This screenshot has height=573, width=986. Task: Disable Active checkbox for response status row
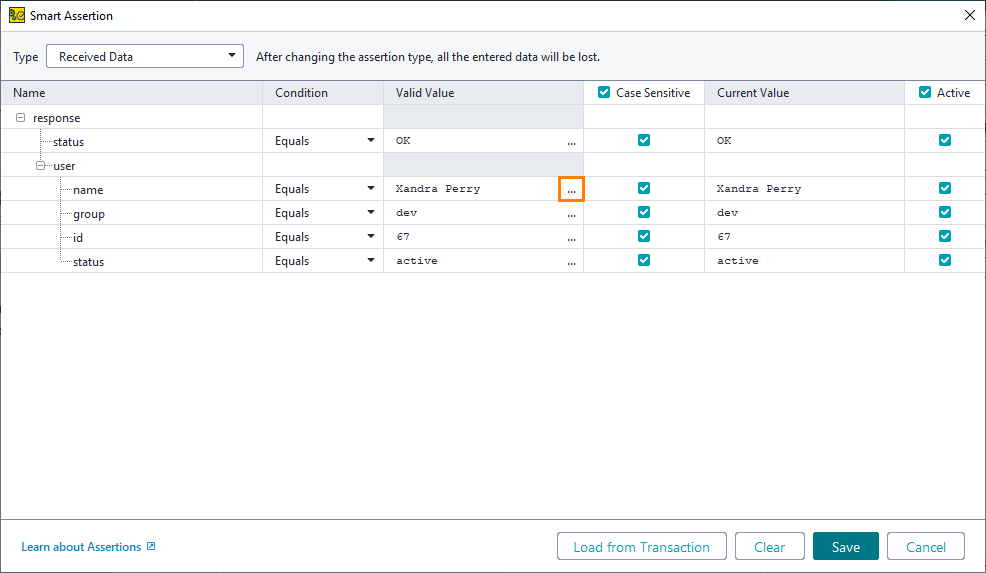[x=944, y=140]
